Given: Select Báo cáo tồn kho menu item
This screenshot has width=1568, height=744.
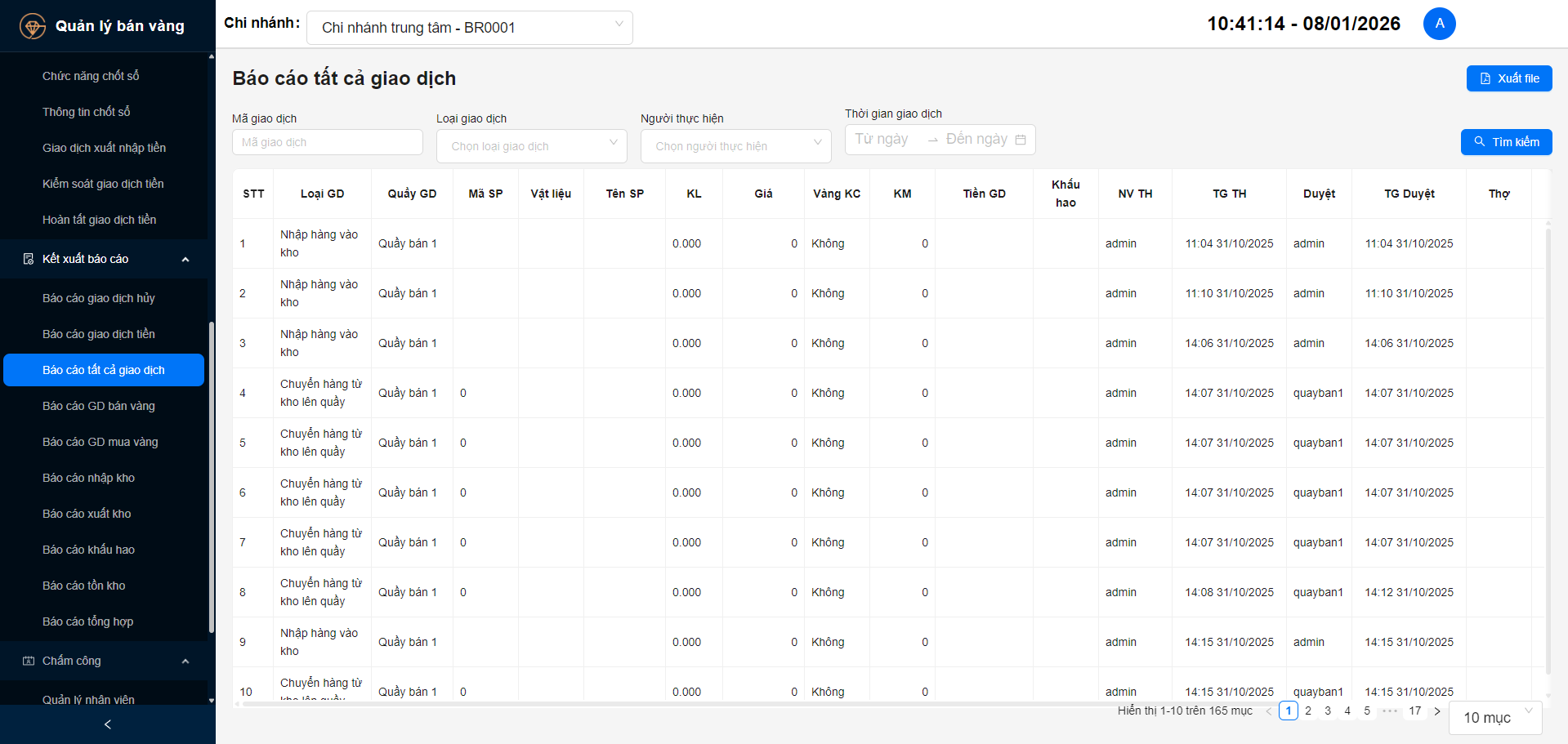Looking at the screenshot, I should pyautogui.click(x=84, y=586).
